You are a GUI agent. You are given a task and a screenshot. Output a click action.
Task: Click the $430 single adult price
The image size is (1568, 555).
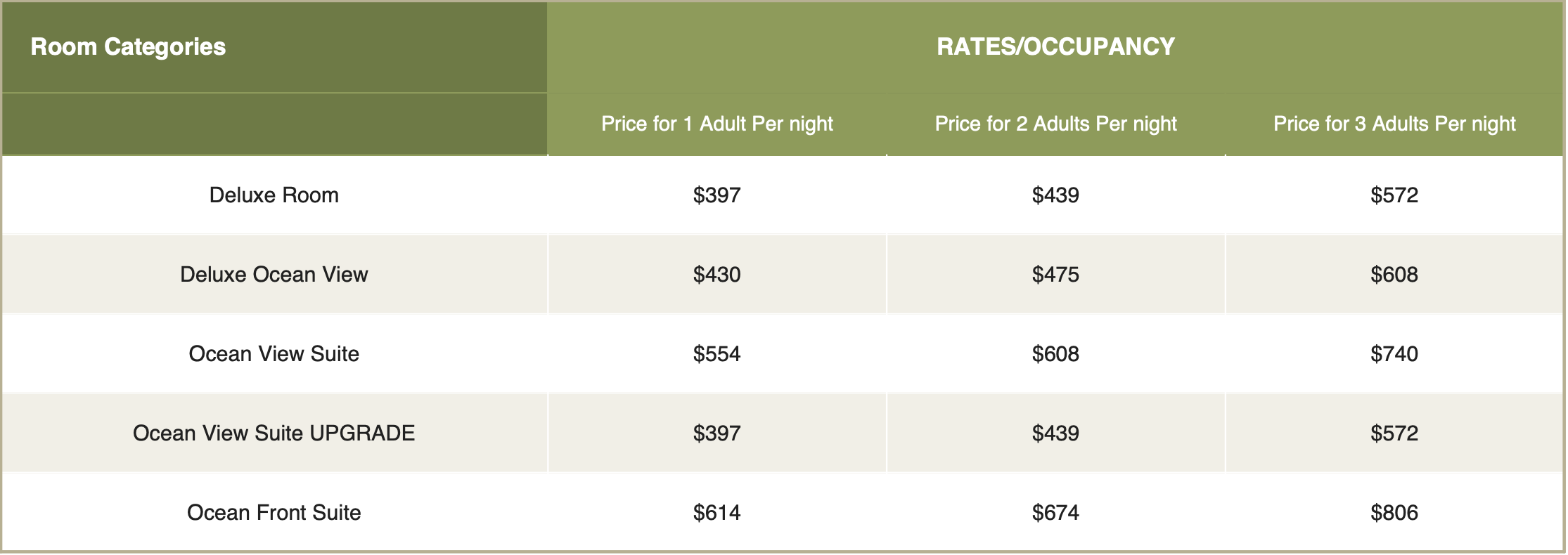click(x=716, y=274)
